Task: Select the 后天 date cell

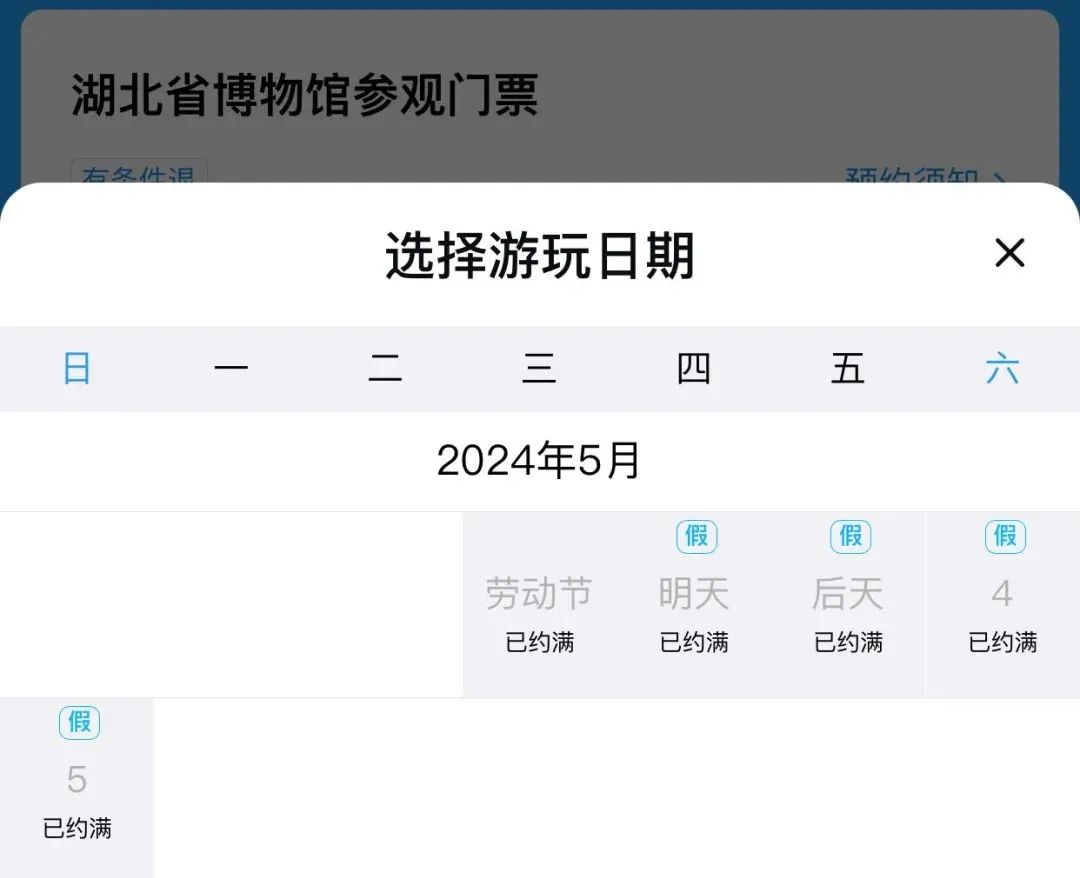Action: click(848, 605)
